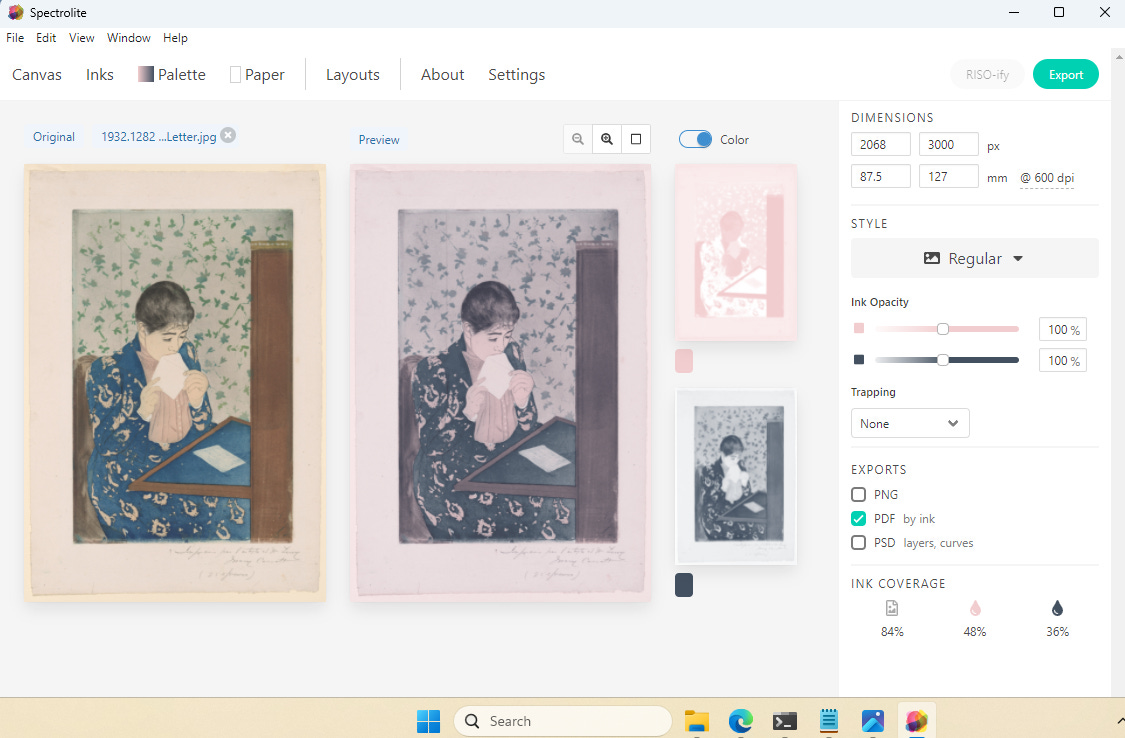The image size is (1125, 738).
Task: Click the taskbar Search box
Action: (562, 721)
